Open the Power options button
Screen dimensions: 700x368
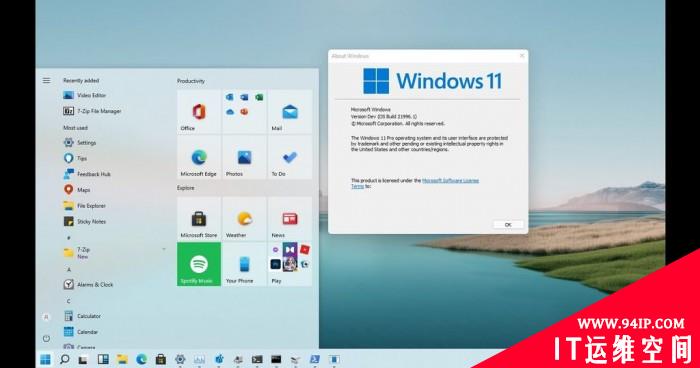click(46, 339)
